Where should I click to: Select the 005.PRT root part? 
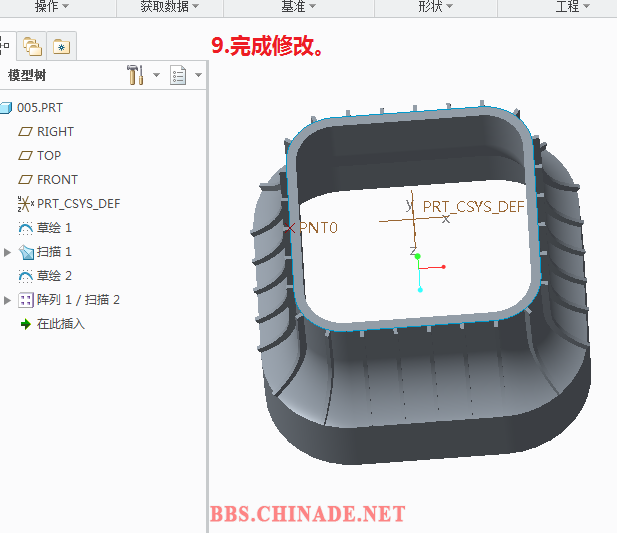pos(40,107)
